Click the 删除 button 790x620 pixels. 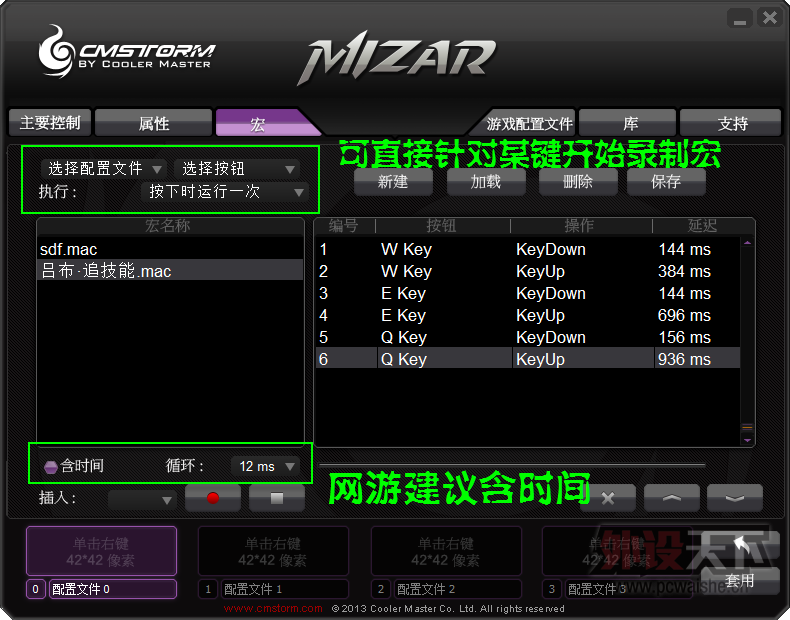578,181
